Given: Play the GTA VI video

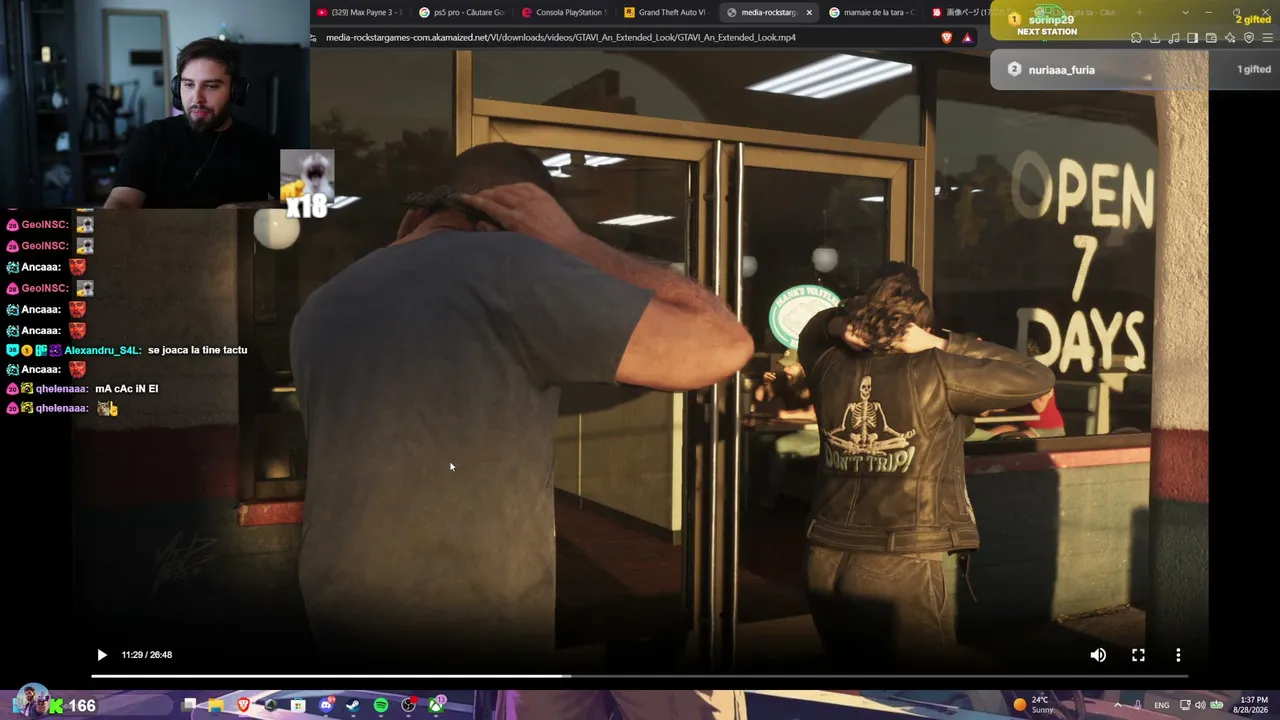Looking at the screenshot, I should pos(101,655).
